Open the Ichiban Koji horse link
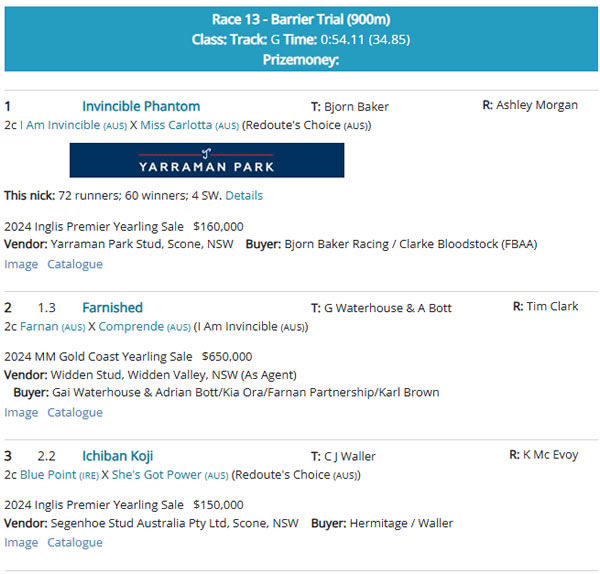 [x=117, y=456]
